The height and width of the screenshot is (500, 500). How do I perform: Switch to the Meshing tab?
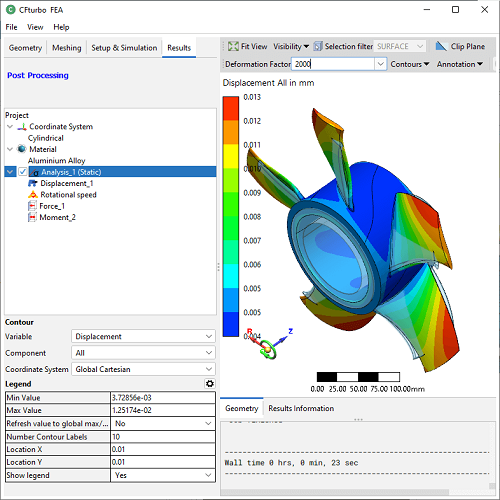tap(67, 48)
